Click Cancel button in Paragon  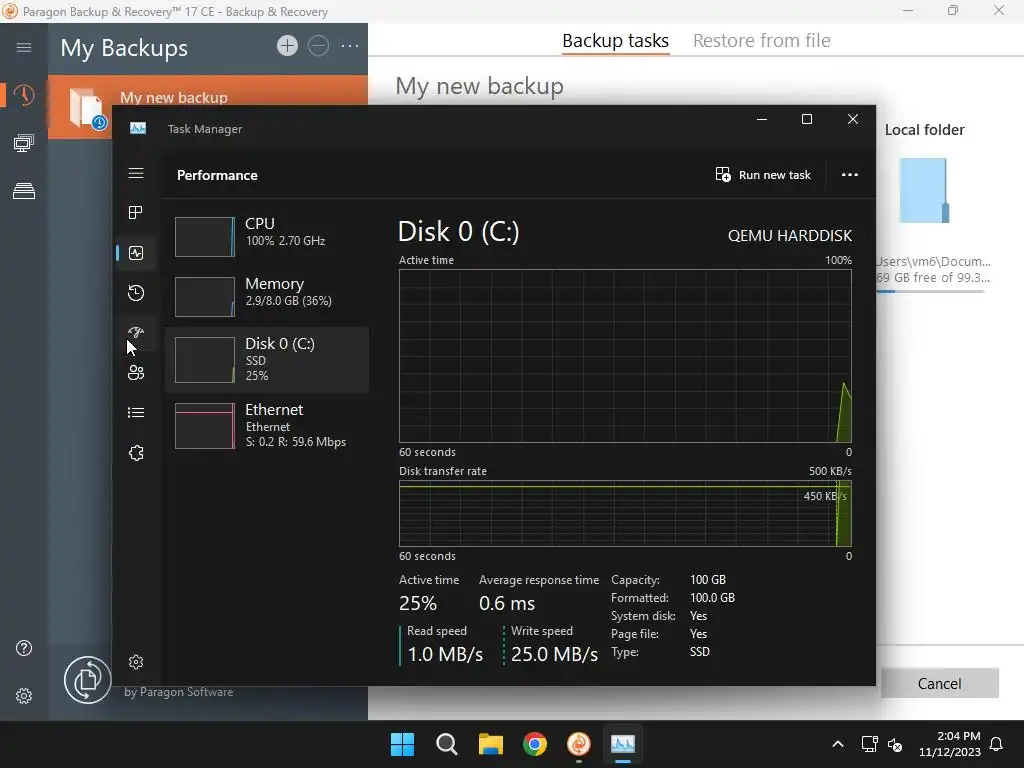(x=939, y=683)
